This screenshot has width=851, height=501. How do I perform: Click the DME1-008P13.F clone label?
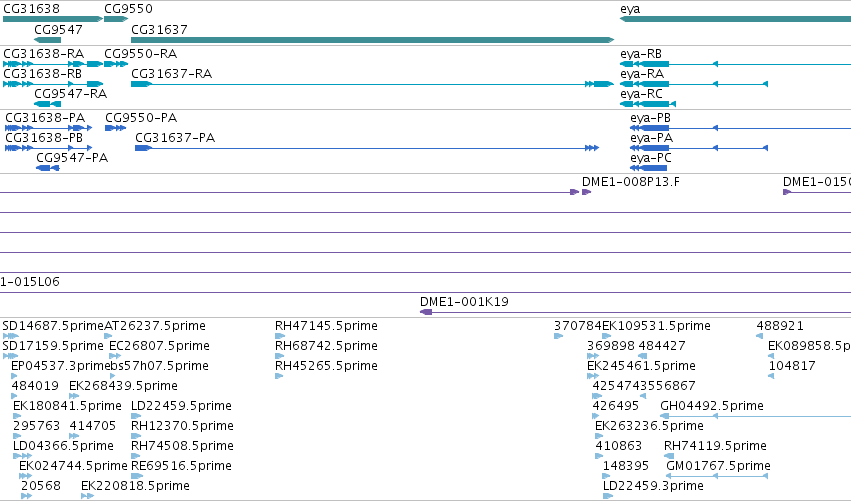click(630, 181)
